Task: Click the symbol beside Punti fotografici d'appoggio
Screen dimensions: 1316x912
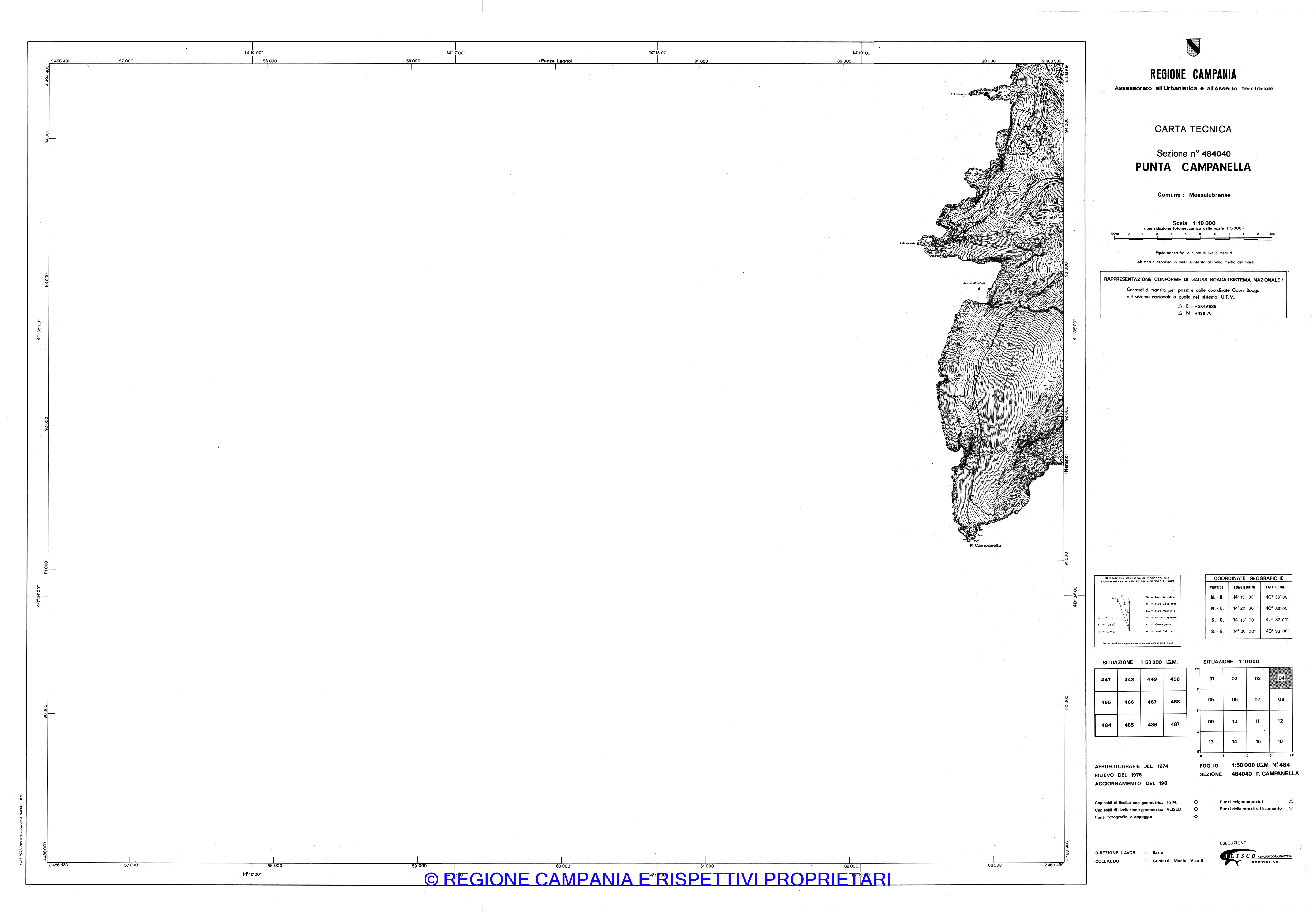Action: pos(1196,817)
